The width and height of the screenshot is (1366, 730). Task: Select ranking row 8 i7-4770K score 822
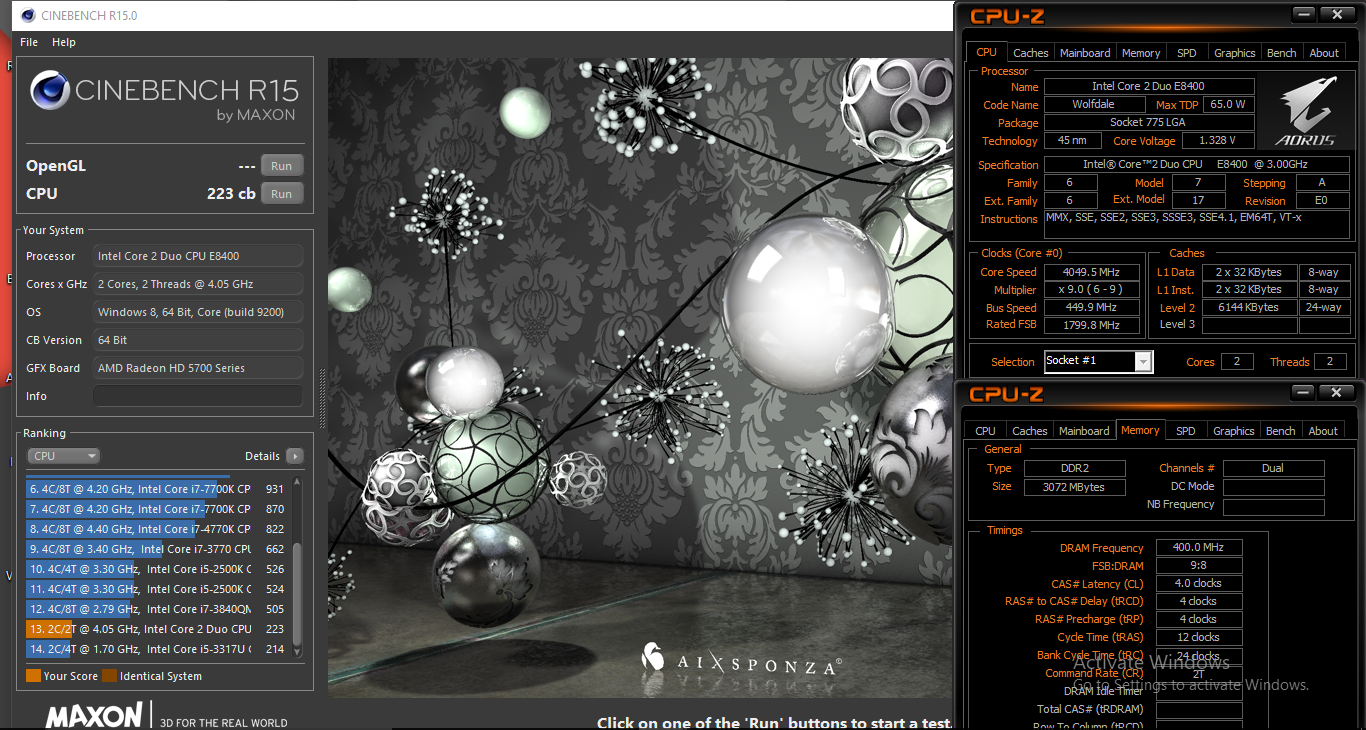point(157,529)
